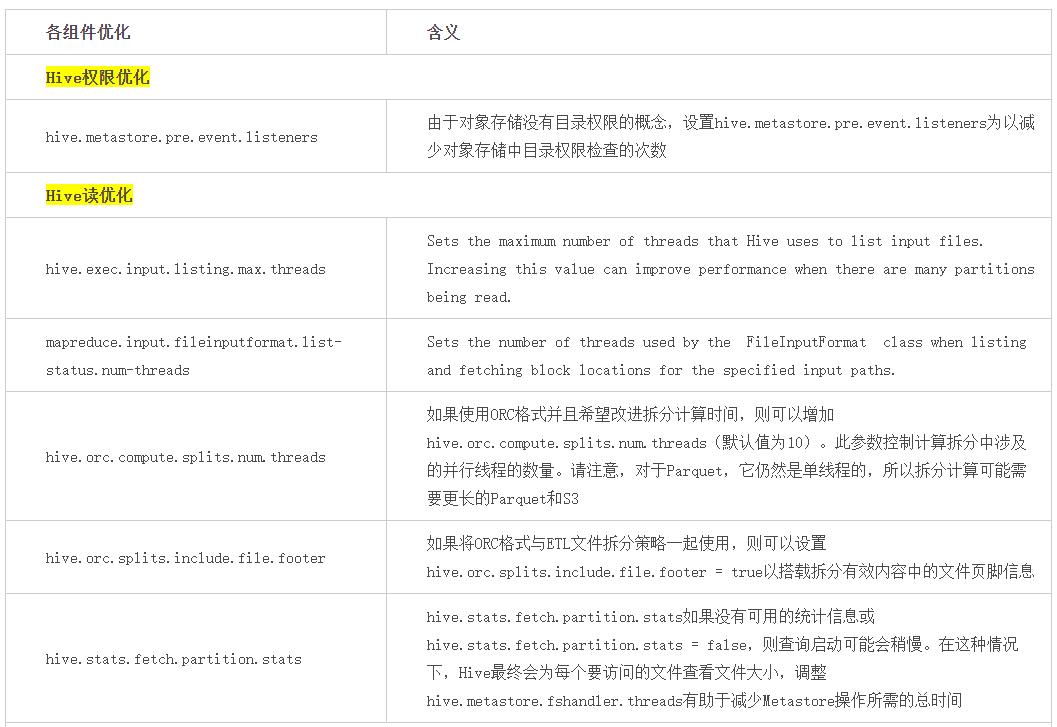
Task: Click the line starting 'and fetching block locations'
Action: (660, 370)
